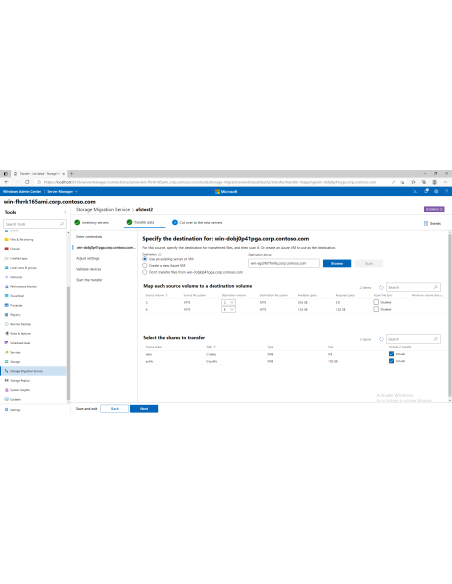Open destination volume dropdown for C:

pyautogui.click(x=228, y=302)
